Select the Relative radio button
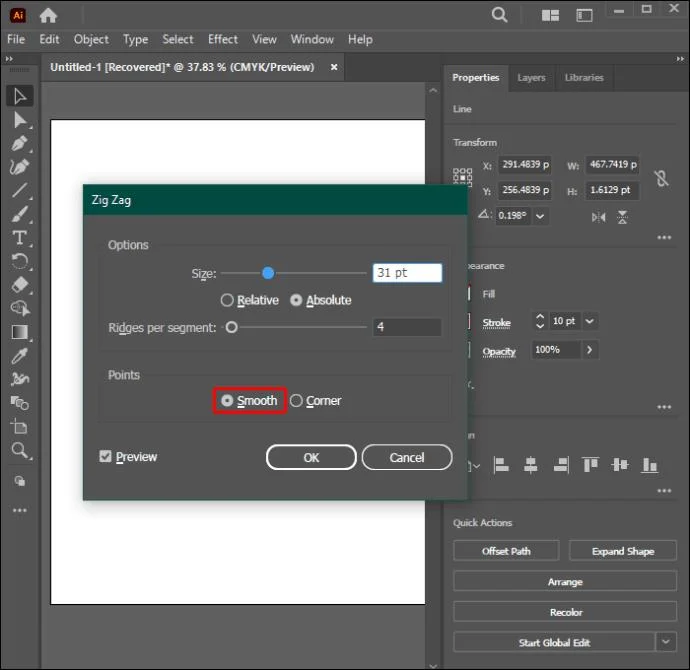This screenshot has width=690, height=670. [227, 300]
